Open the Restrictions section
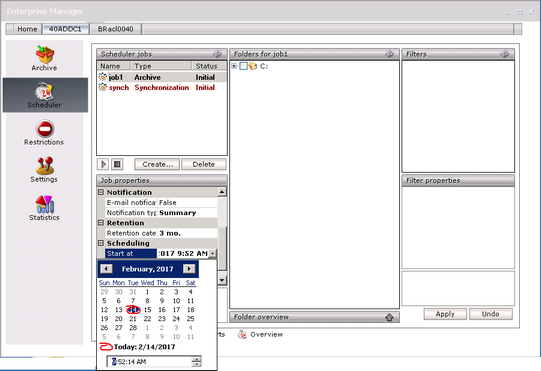Screen dimensions: 541x371 [44, 133]
